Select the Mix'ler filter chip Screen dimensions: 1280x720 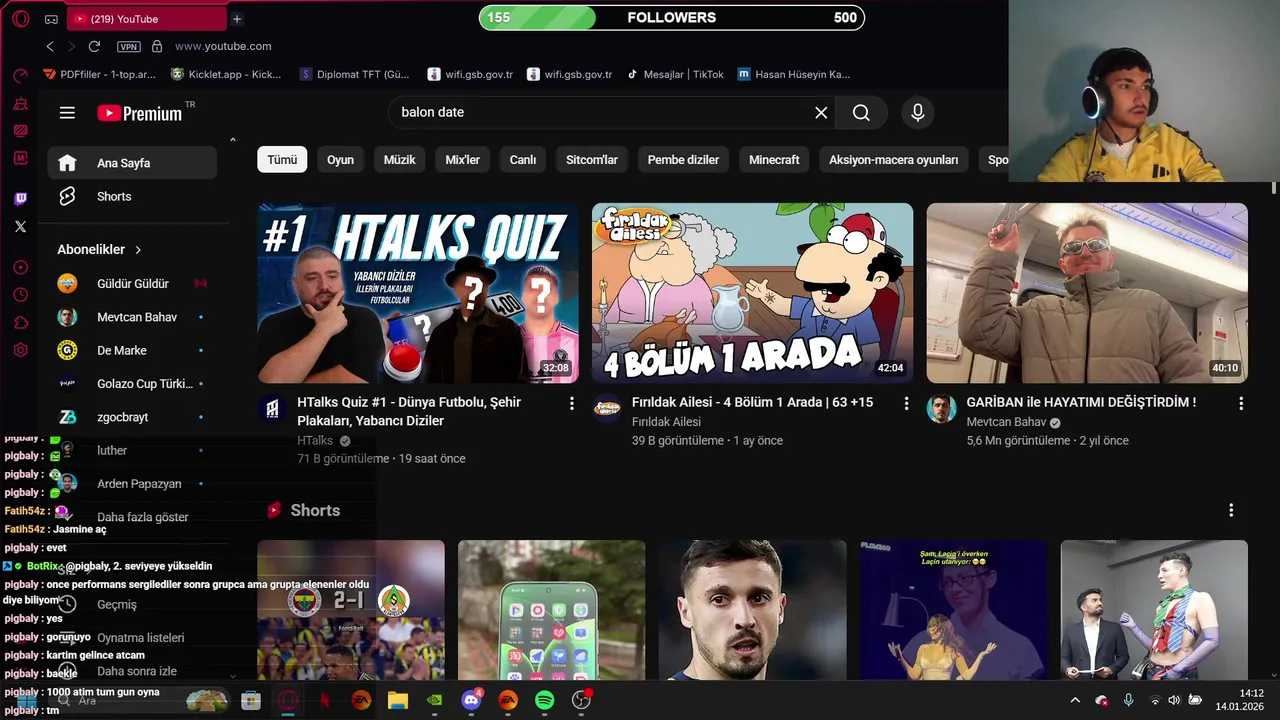[462, 160]
